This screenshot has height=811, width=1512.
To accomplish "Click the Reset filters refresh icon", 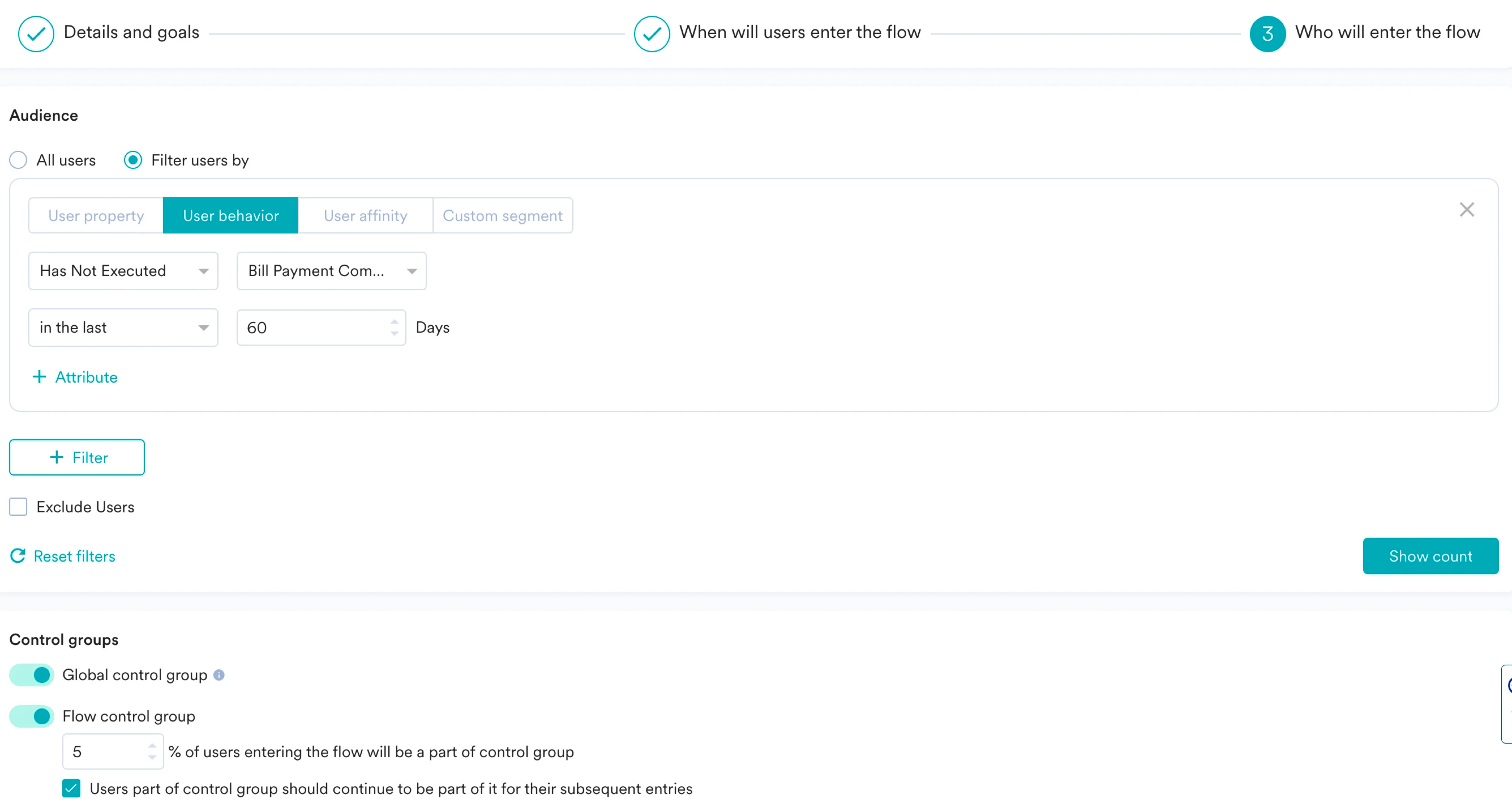I will 18,556.
